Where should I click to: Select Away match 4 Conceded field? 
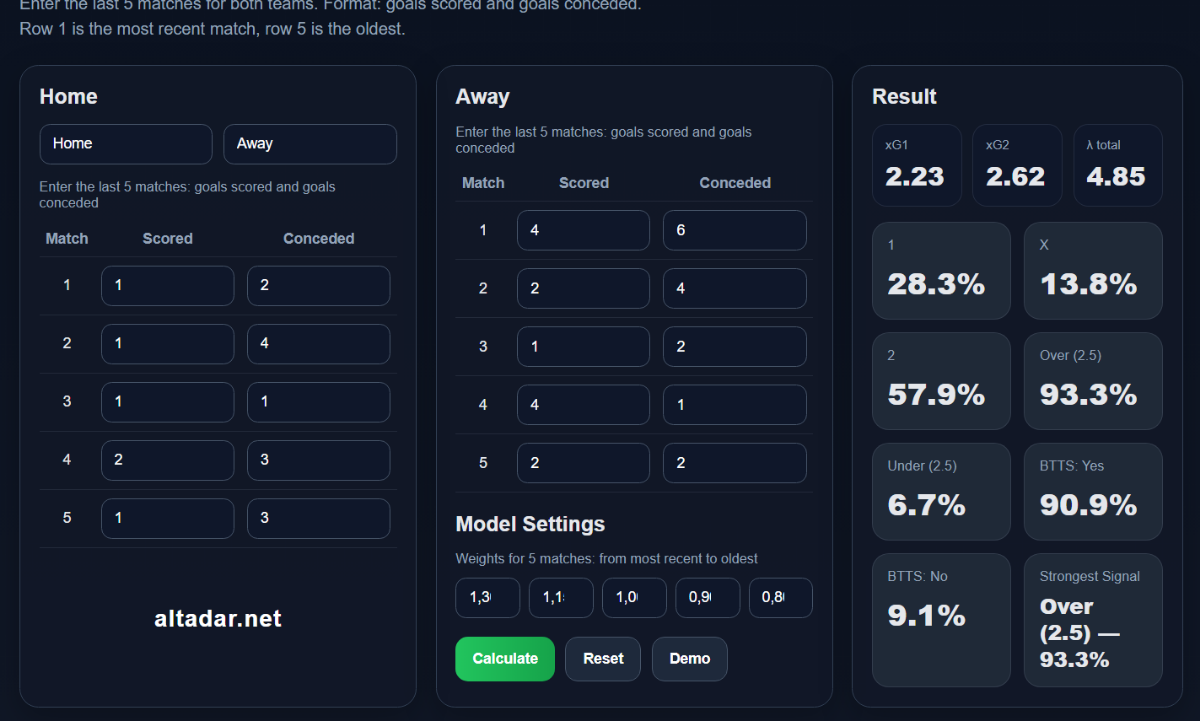point(734,405)
